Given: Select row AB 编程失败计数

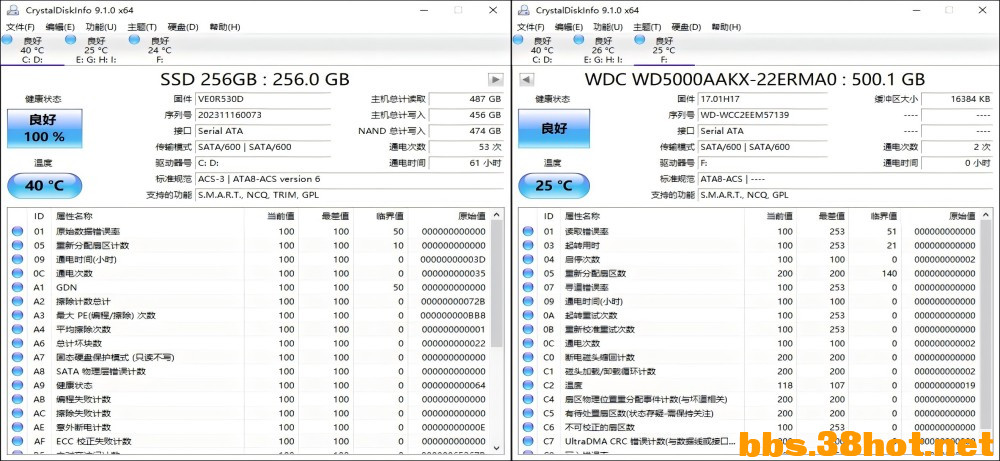Looking at the screenshot, I should tap(249, 399).
